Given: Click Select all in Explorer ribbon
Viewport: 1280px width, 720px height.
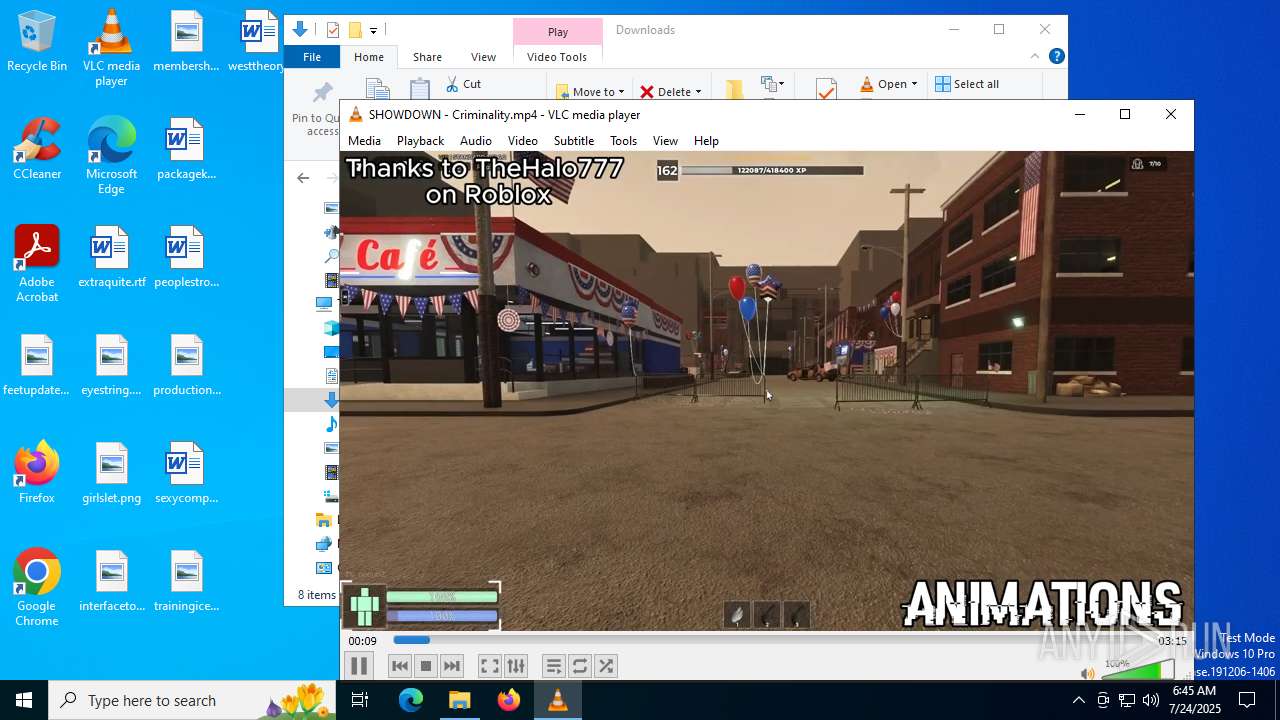Looking at the screenshot, I should pos(967,84).
